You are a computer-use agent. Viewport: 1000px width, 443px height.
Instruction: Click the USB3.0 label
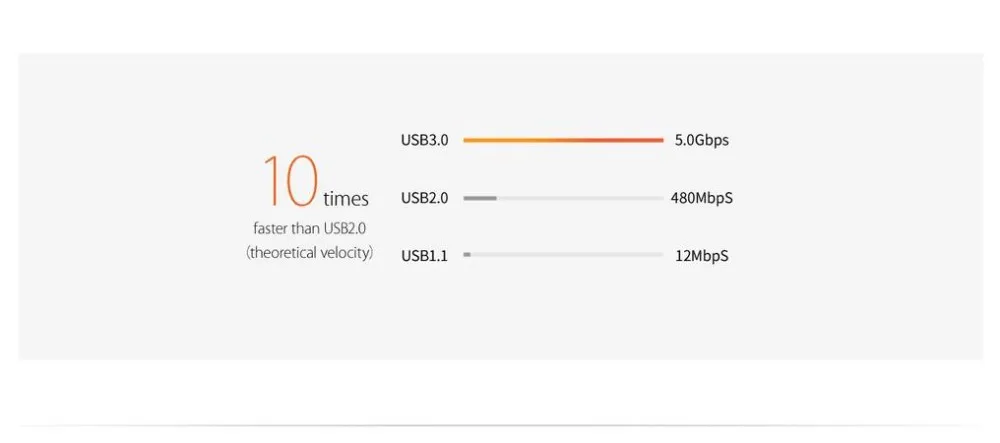[424, 140]
